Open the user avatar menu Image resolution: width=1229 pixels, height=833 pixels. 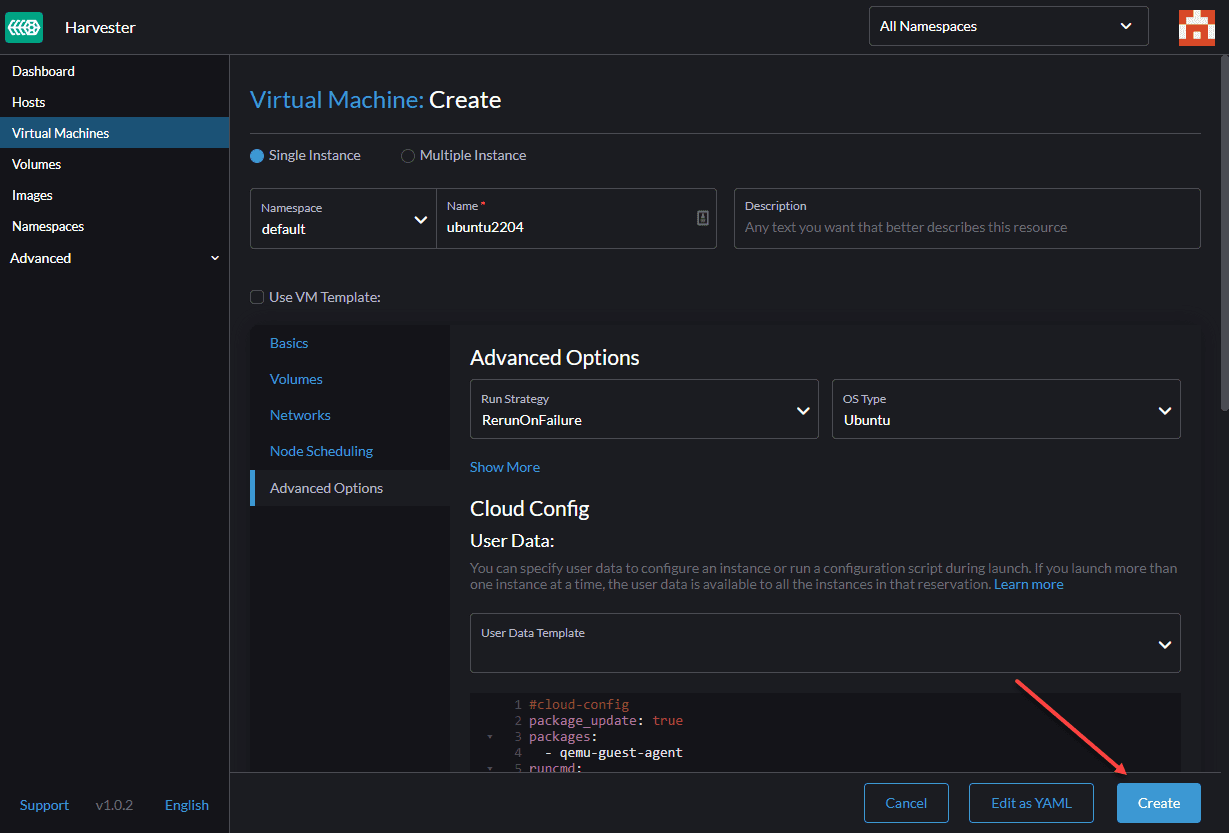[x=1196, y=27]
